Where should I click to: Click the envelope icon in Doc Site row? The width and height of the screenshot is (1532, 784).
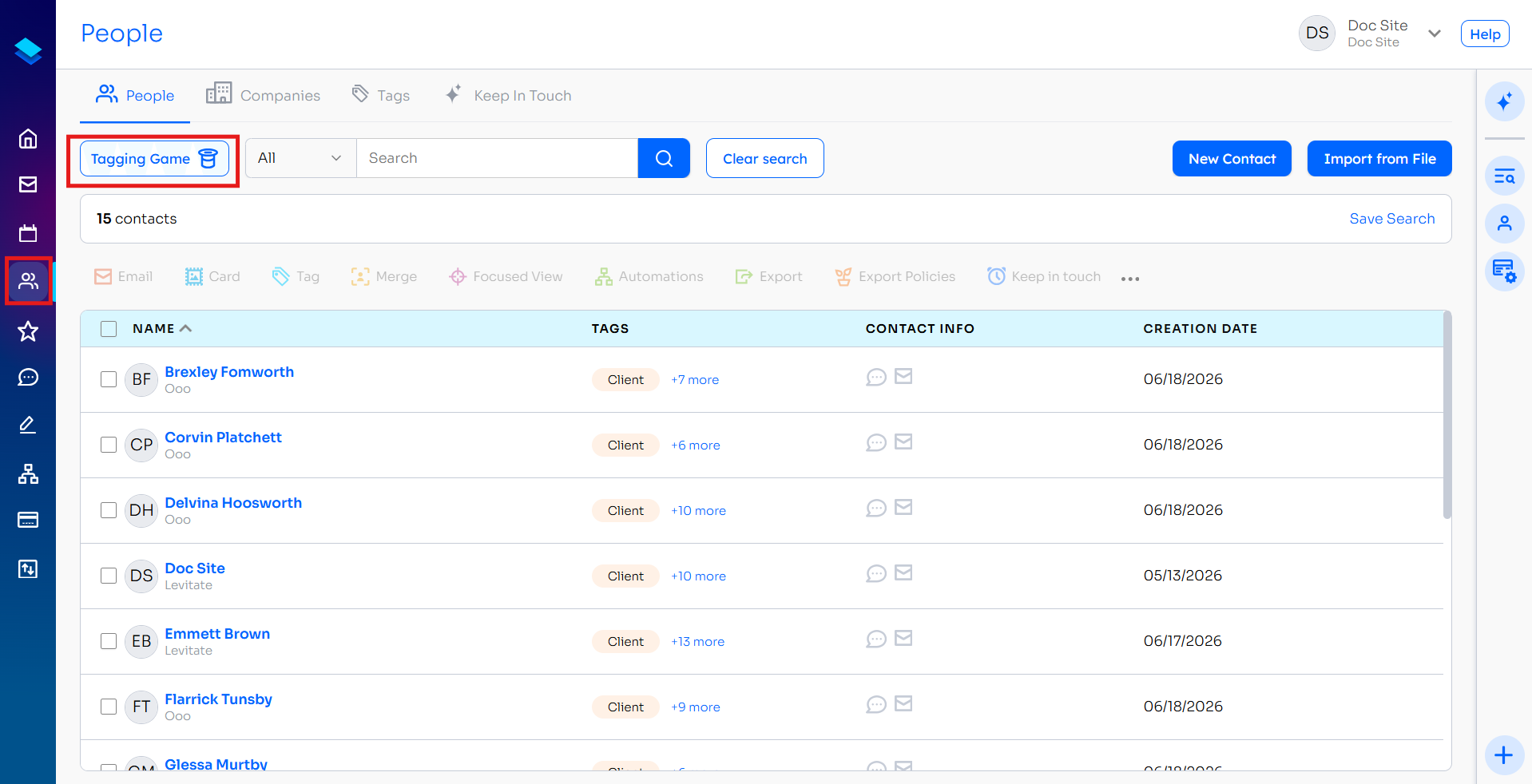pos(903,572)
